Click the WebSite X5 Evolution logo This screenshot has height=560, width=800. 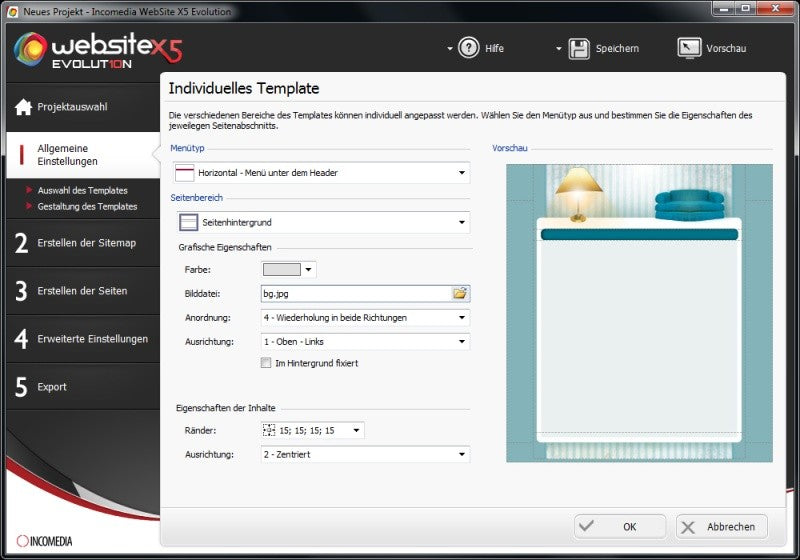(x=98, y=49)
